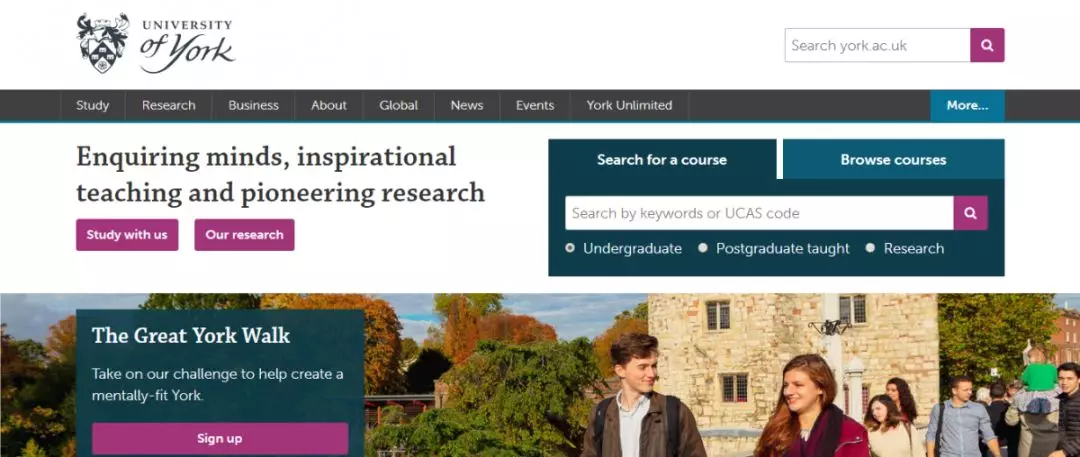Open the York Unlimited link
Screen dimensions: 1080x457
[630, 105]
